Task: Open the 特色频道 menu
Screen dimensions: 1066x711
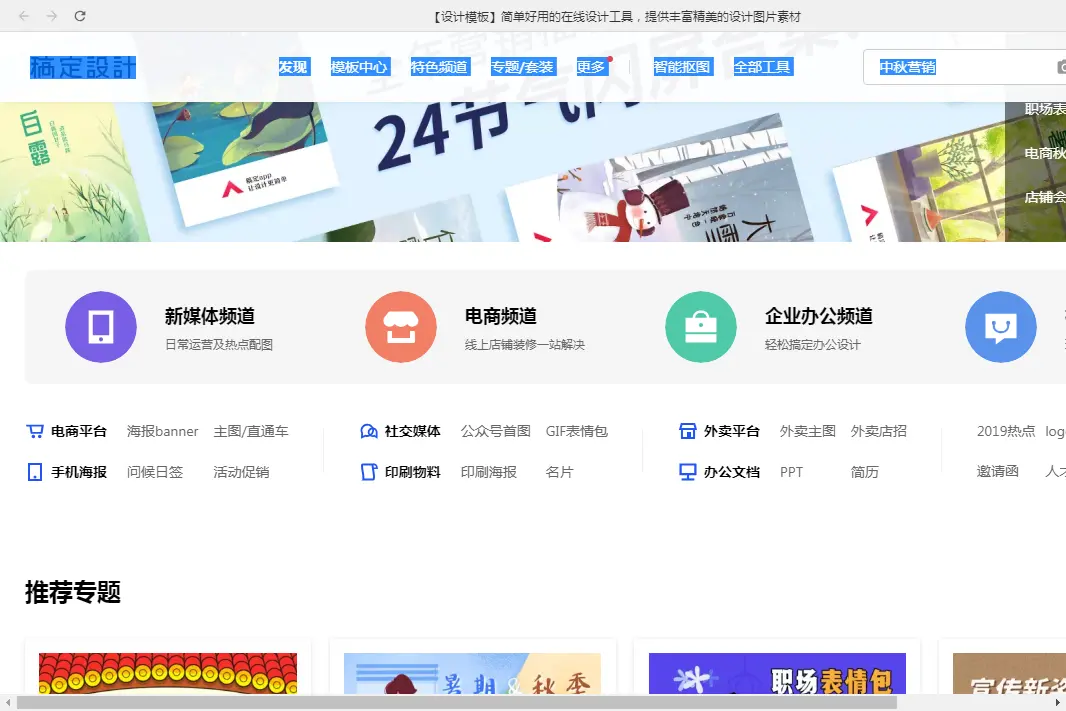Action: click(x=439, y=67)
